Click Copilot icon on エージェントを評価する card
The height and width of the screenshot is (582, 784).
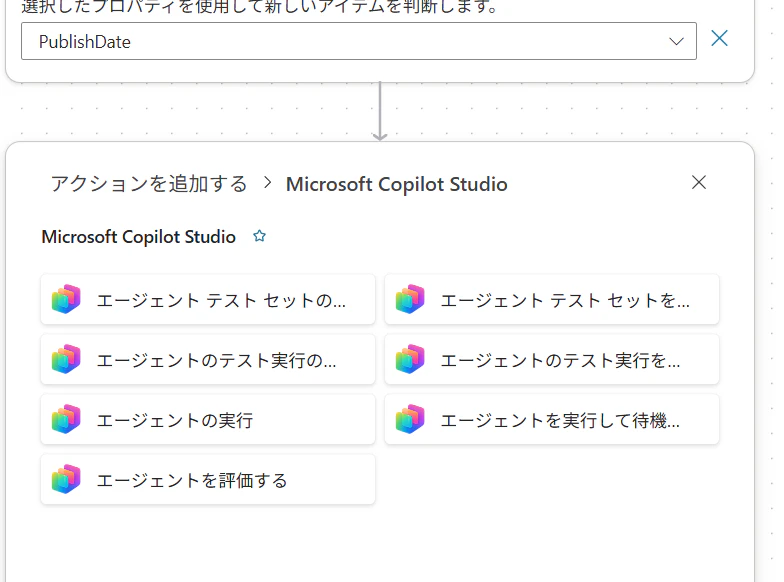click(66, 479)
